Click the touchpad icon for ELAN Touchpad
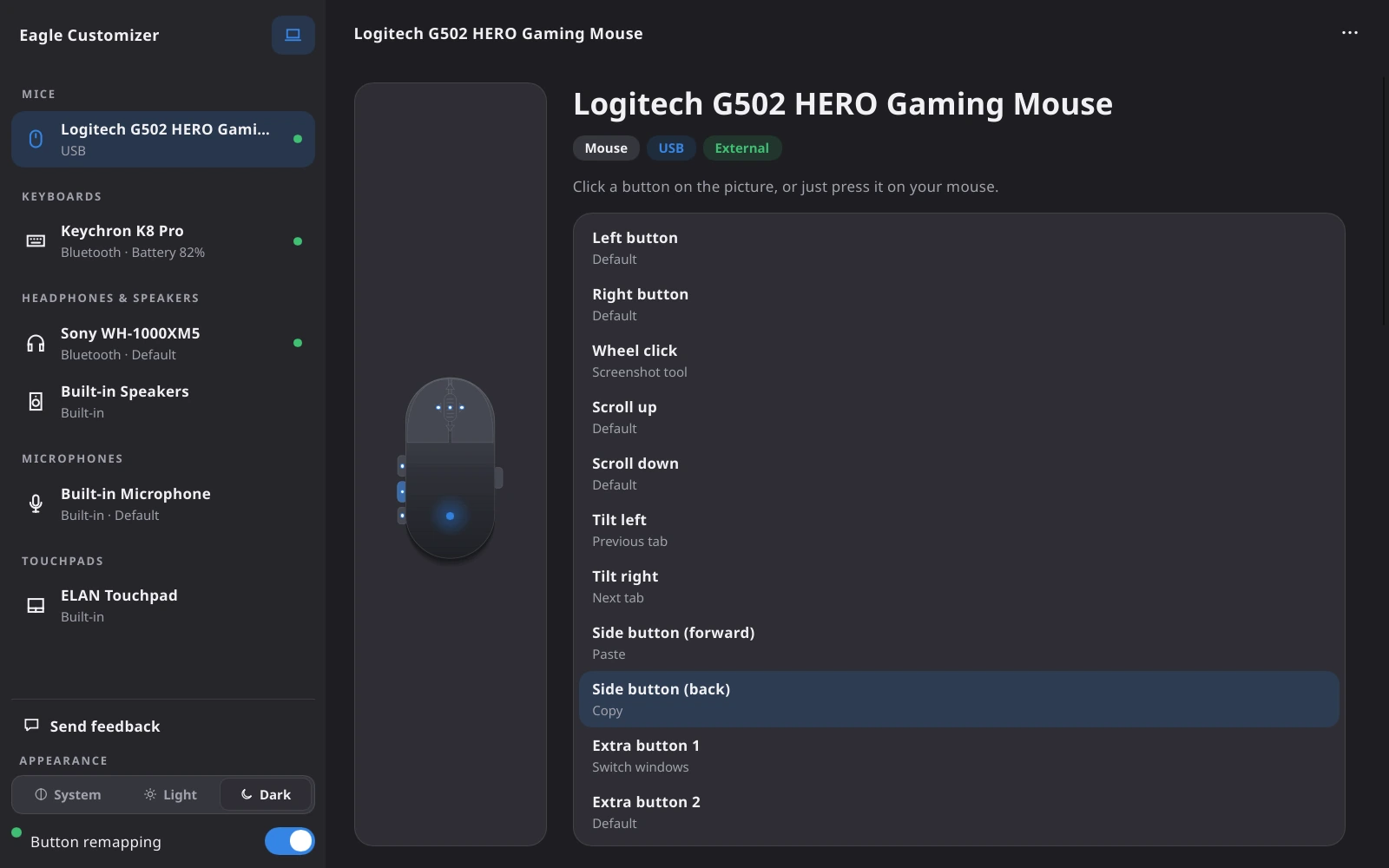This screenshot has width=1389, height=868. click(x=36, y=605)
